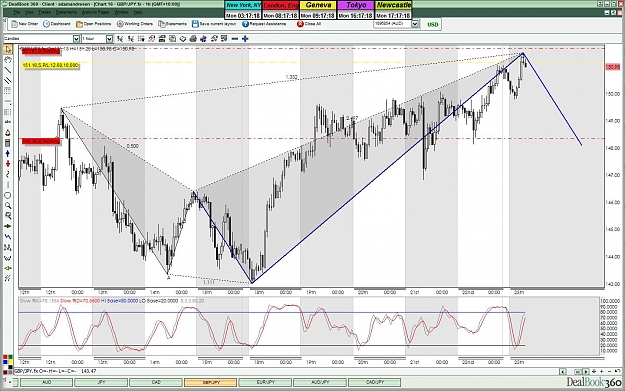
Task: Open the View menu
Action: point(29,13)
